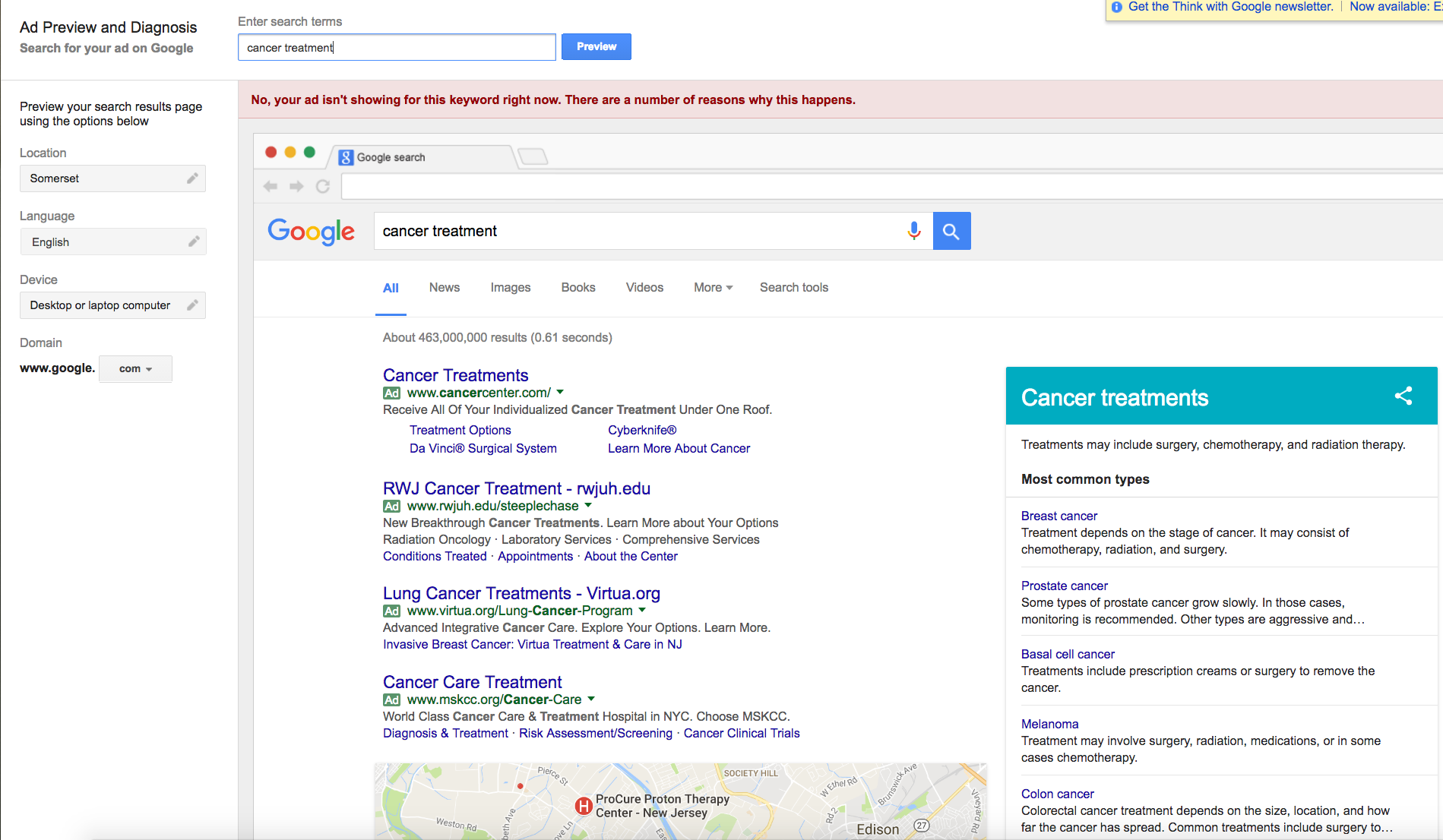
Task: Click the microphone voice search icon
Action: 914,231
